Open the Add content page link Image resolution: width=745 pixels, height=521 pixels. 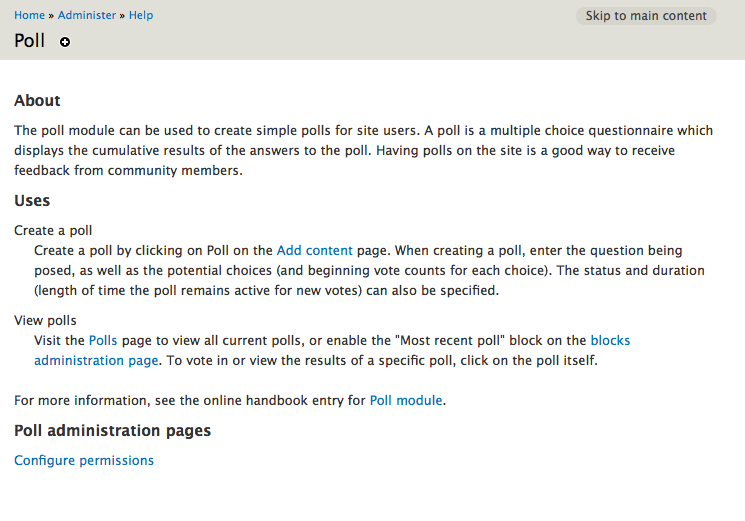[x=315, y=250]
